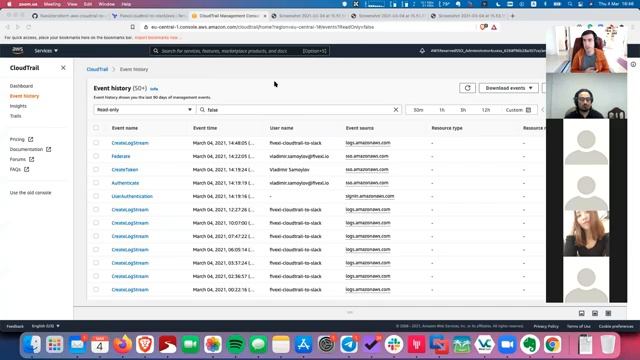Select the 3h time range
This screenshot has height=360, width=640.
463,110
